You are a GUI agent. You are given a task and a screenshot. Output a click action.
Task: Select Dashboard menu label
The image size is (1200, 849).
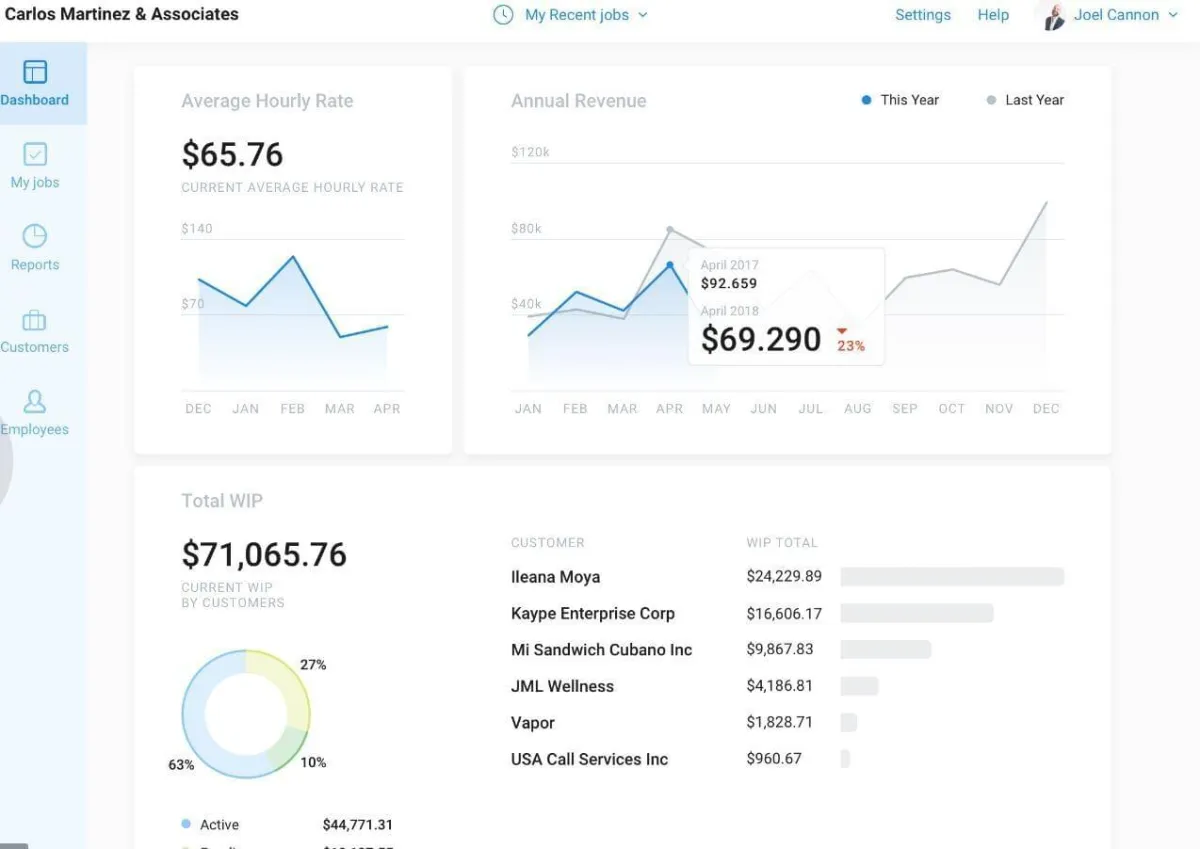pos(35,100)
